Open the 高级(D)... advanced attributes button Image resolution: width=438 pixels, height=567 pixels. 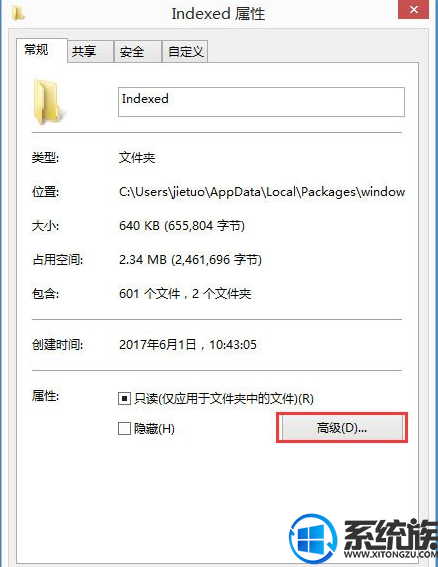pyautogui.click(x=342, y=428)
